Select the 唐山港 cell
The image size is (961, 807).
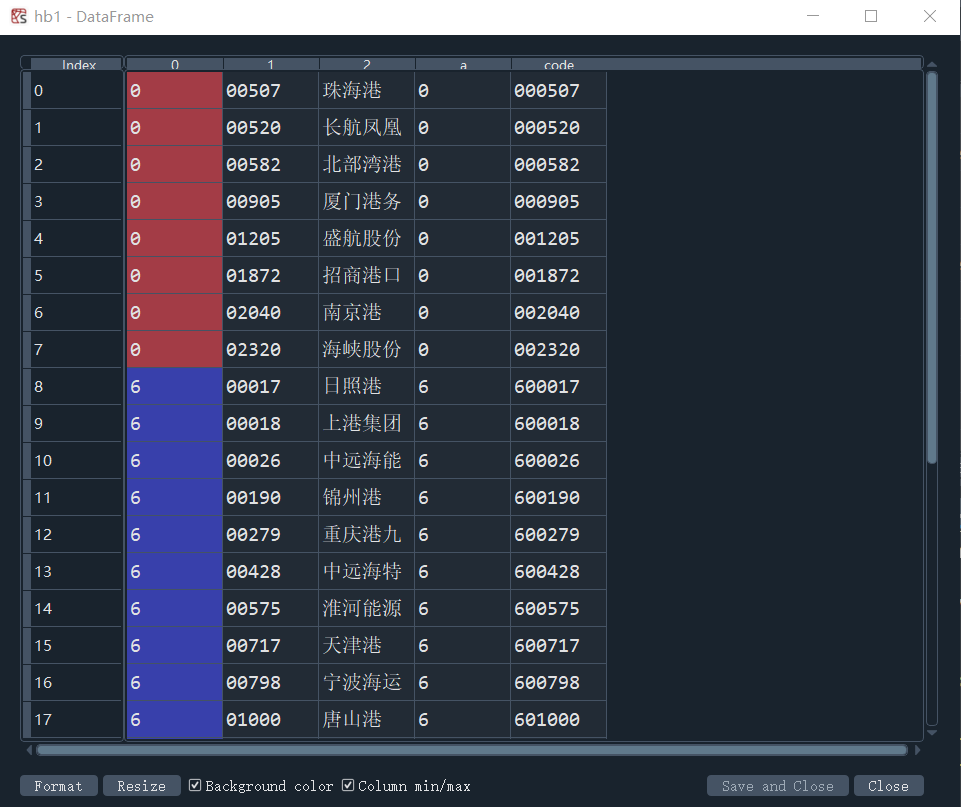point(367,719)
